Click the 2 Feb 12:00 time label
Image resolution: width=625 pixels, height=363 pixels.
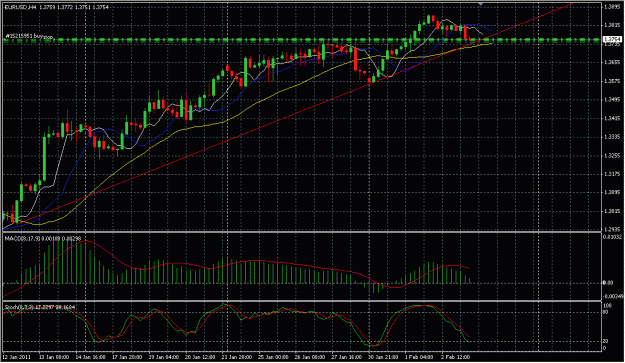pos(455,357)
